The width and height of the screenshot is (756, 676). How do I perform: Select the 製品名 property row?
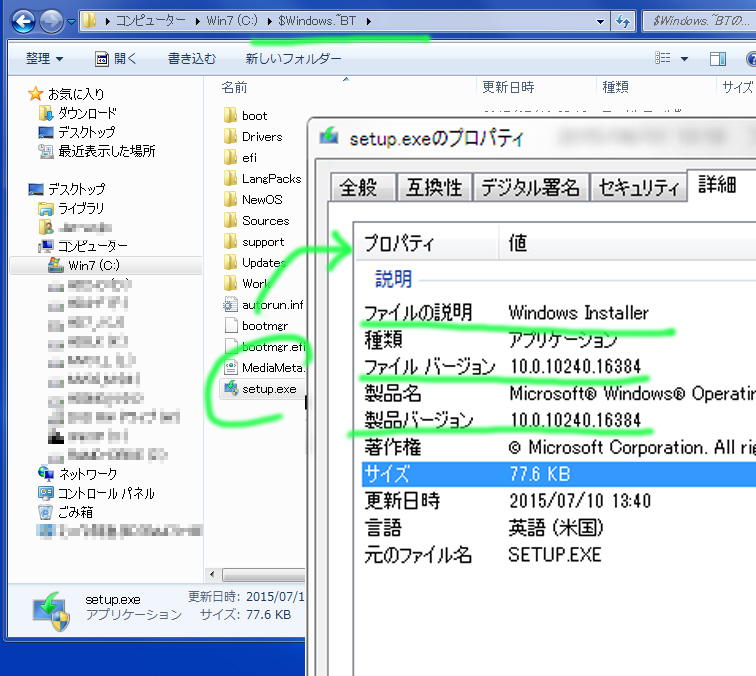[559, 393]
